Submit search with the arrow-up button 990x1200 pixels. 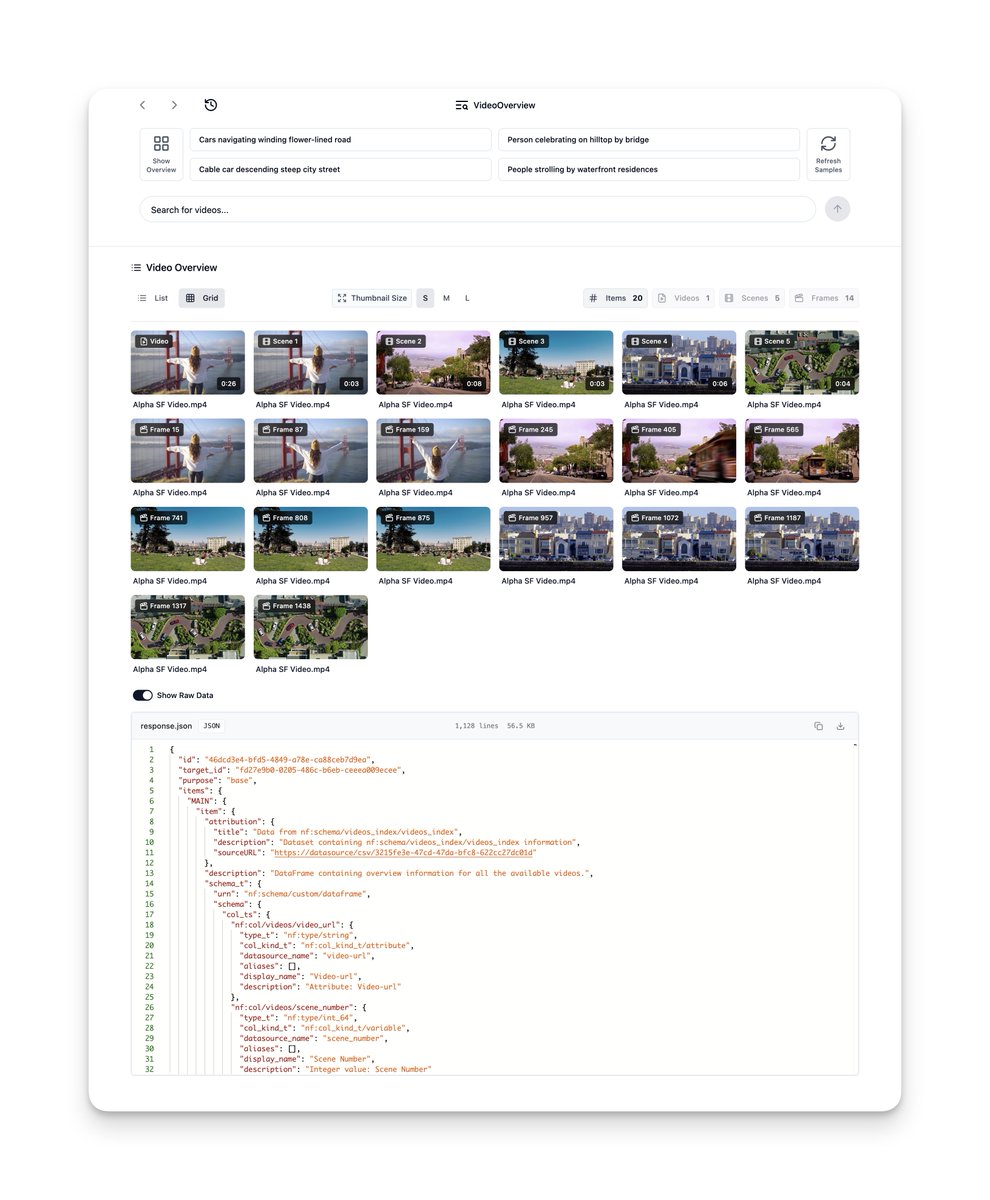tap(838, 209)
